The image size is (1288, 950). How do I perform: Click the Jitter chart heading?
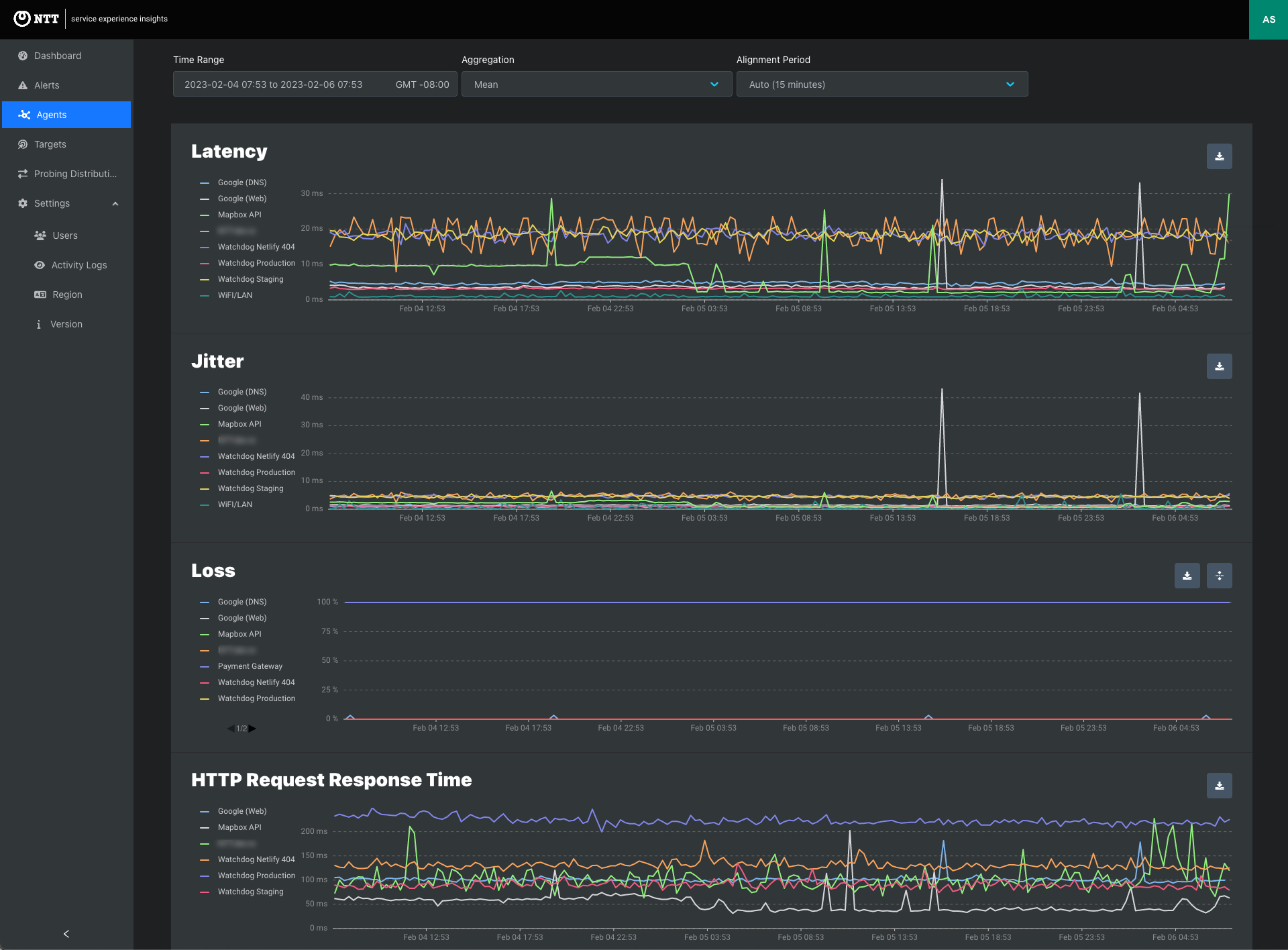tap(217, 361)
